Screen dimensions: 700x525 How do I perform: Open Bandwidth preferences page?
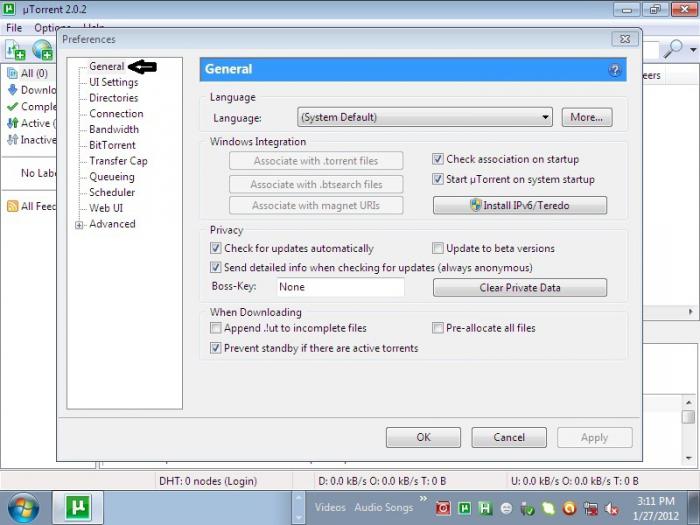tap(114, 129)
